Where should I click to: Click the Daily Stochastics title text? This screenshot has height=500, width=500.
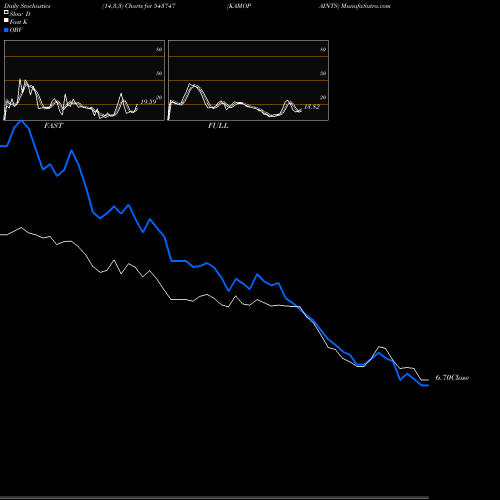(27, 6)
